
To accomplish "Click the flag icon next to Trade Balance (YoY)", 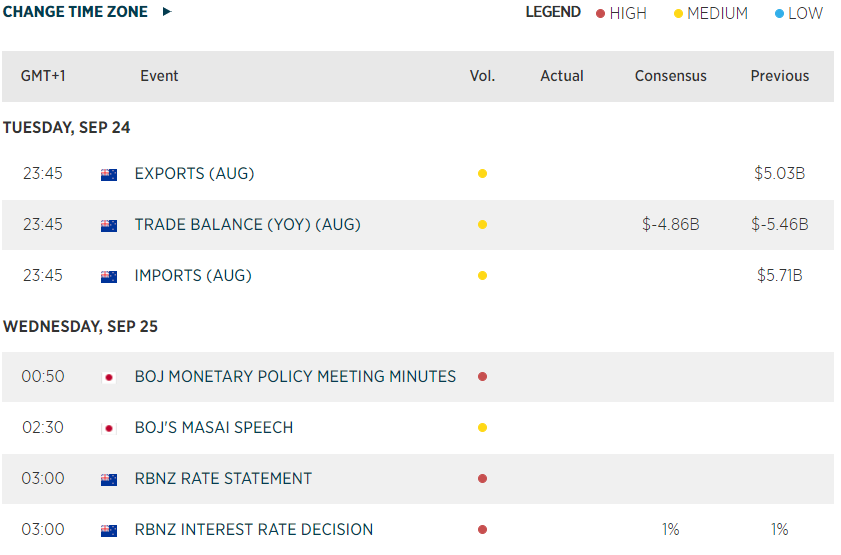I will coord(109,225).
